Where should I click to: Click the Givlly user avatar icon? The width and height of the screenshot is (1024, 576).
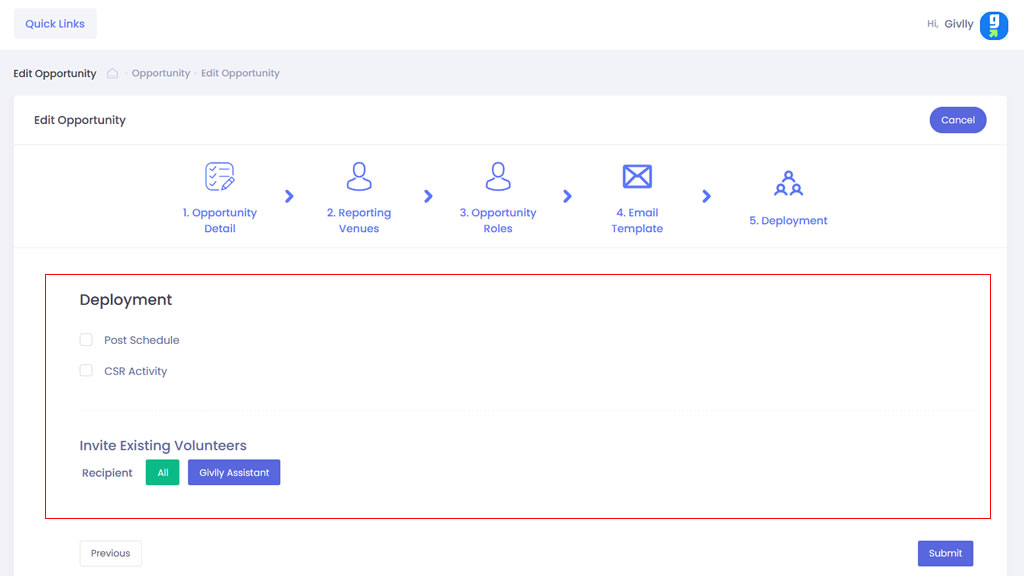click(993, 25)
